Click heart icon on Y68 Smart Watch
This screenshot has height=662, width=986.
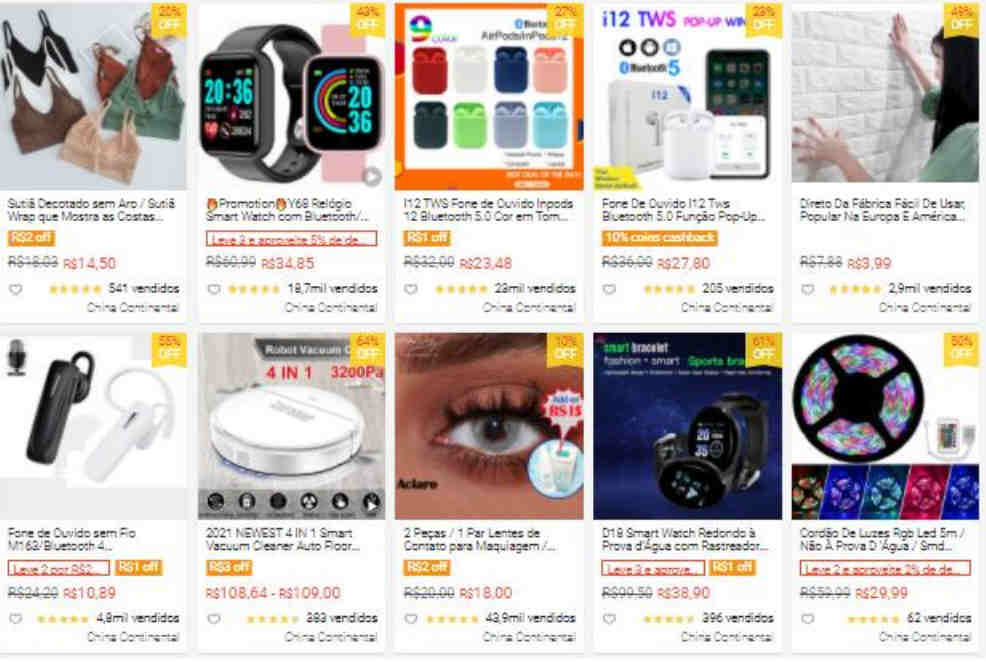click(x=214, y=290)
